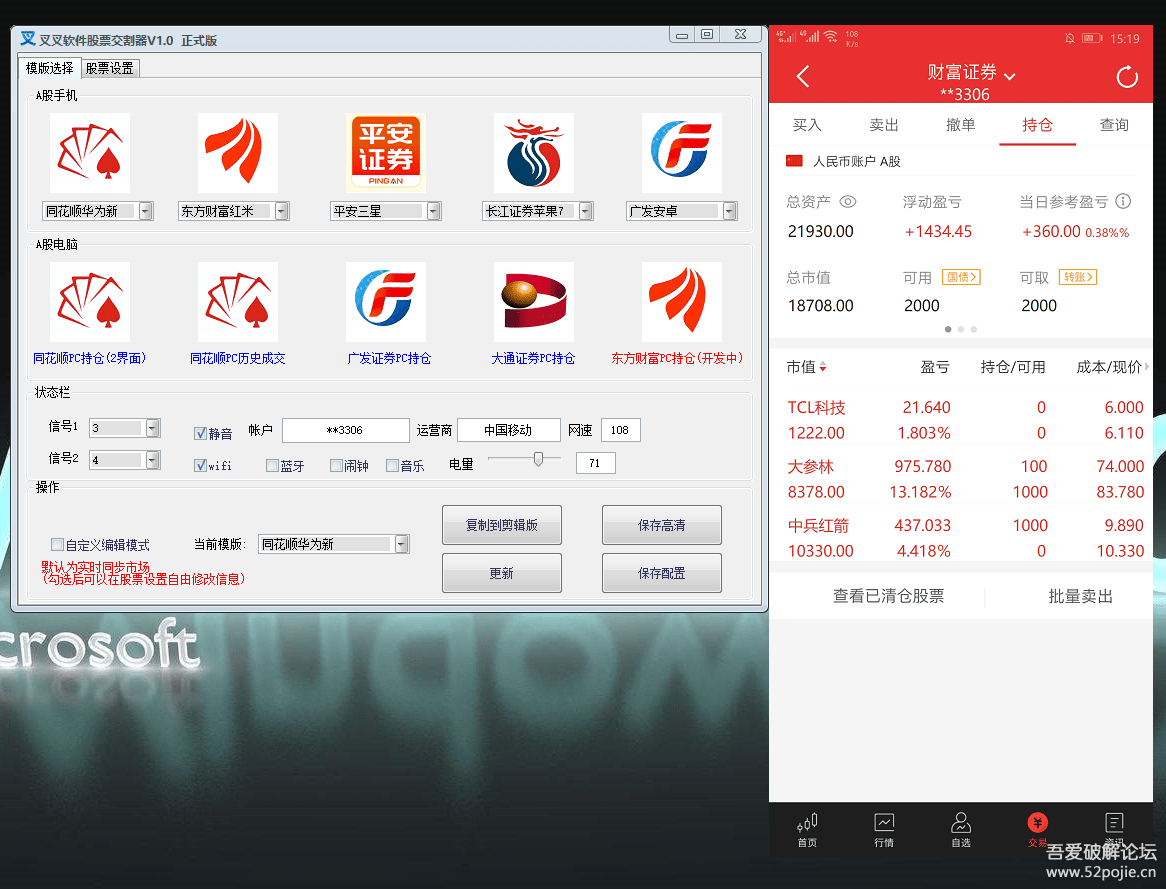Select the 持仓 tab in phone
The height and width of the screenshot is (889, 1166).
coord(1037,124)
